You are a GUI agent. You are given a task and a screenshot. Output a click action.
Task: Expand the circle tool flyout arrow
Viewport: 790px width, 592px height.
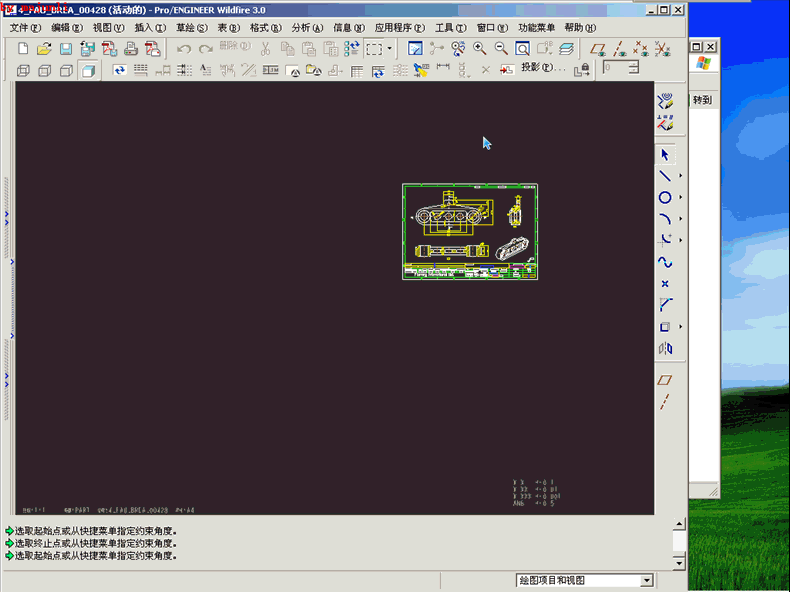(x=680, y=198)
